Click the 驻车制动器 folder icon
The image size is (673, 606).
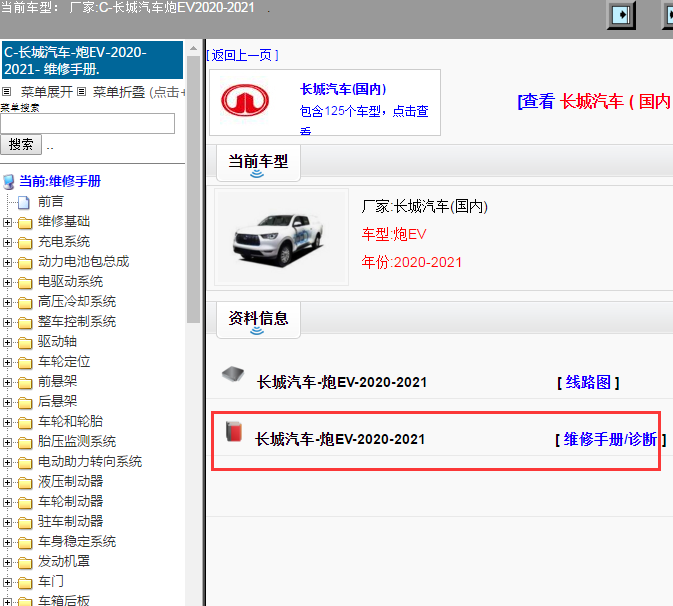25,523
